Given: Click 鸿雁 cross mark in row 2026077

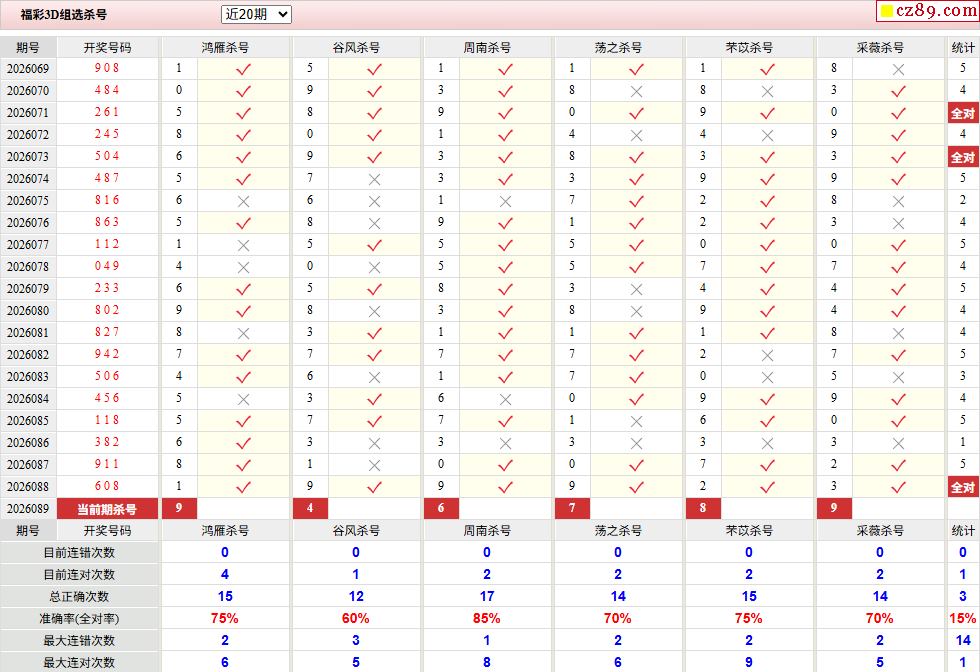Looking at the screenshot, I should pyautogui.click(x=243, y=246).
